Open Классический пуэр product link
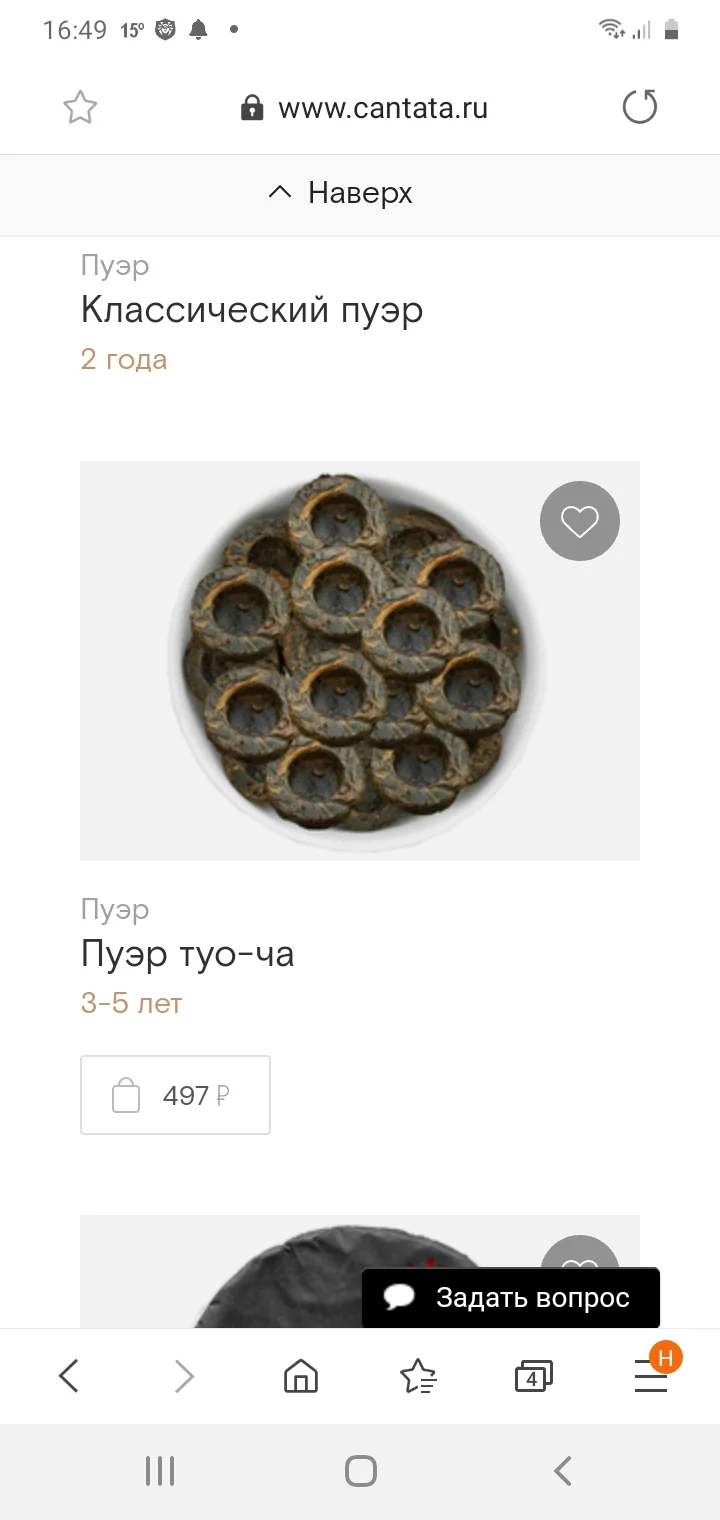The image size is (720, 1520). pyautogui.click(x=251, y=310)
